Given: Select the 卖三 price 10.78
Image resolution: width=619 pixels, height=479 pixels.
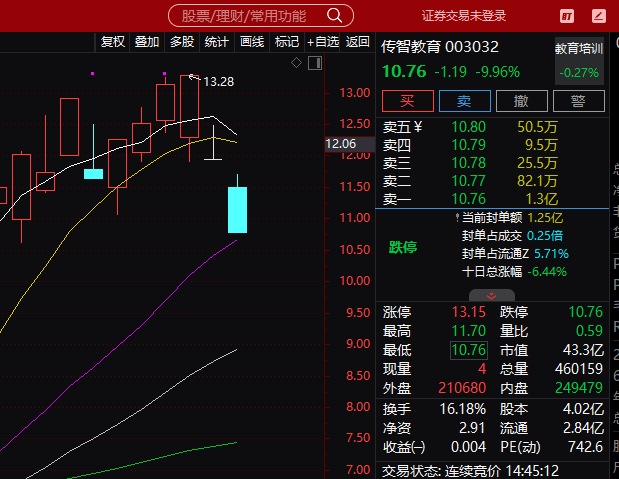Looking at the screenshot, I should (469, 163).
